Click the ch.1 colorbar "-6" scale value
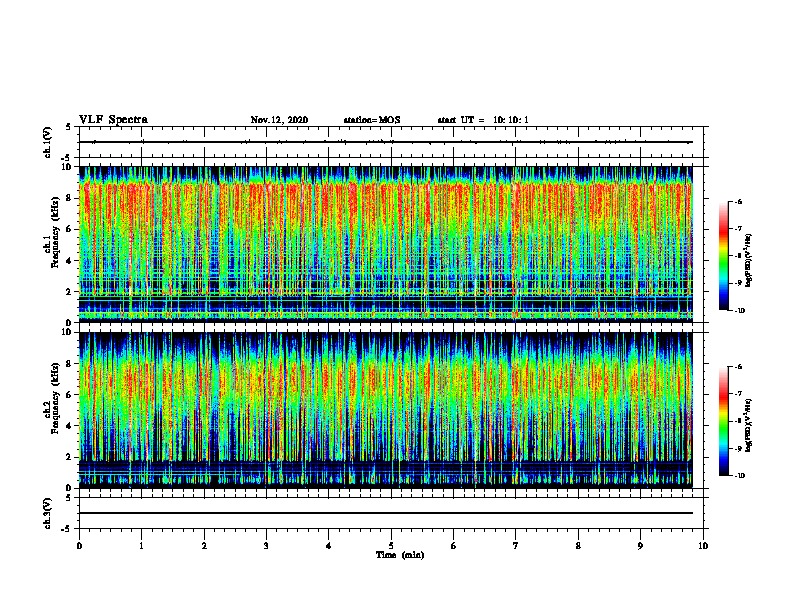This screenshot has width=792, height=612. point(738,201)
